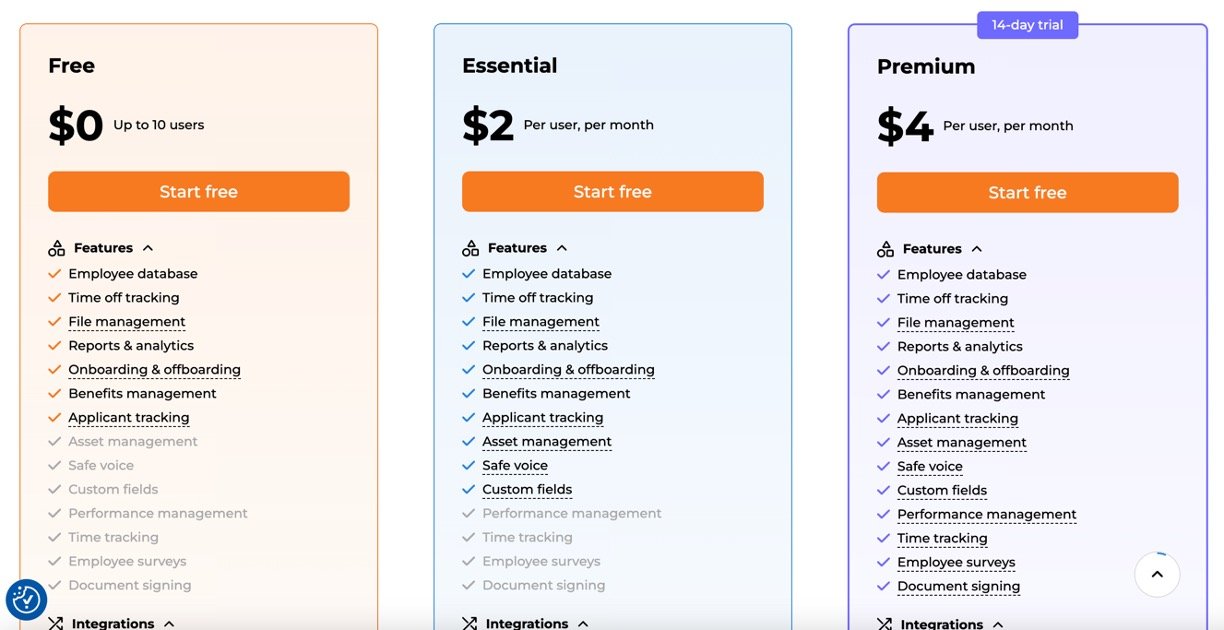Open the cookie consent preferences icon
Image resolution: width=1224 pixels, height=630 pixels.
26,600
